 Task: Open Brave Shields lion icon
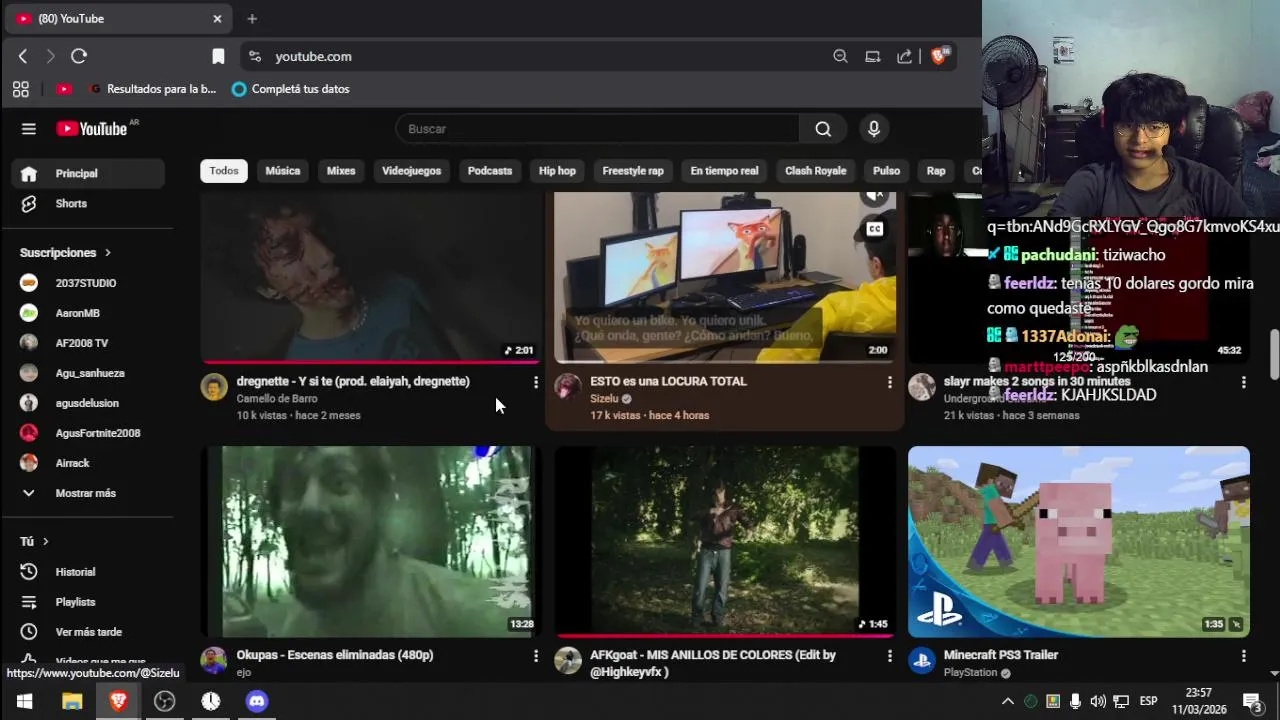[x=939, y=56]
